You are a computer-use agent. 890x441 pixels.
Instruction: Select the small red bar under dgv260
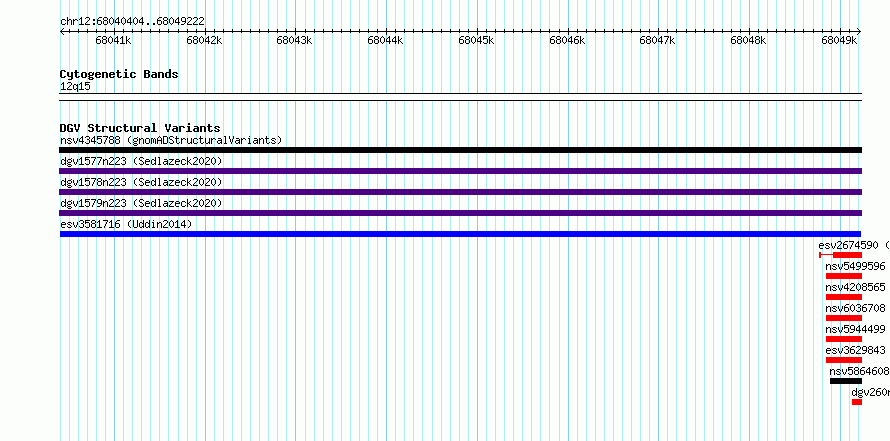coord(857,402)
